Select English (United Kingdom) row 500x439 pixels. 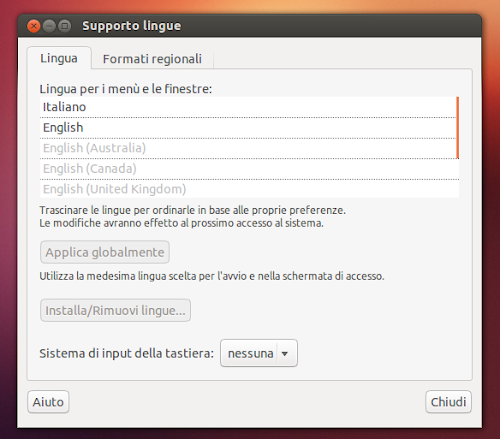coord(249,189)
